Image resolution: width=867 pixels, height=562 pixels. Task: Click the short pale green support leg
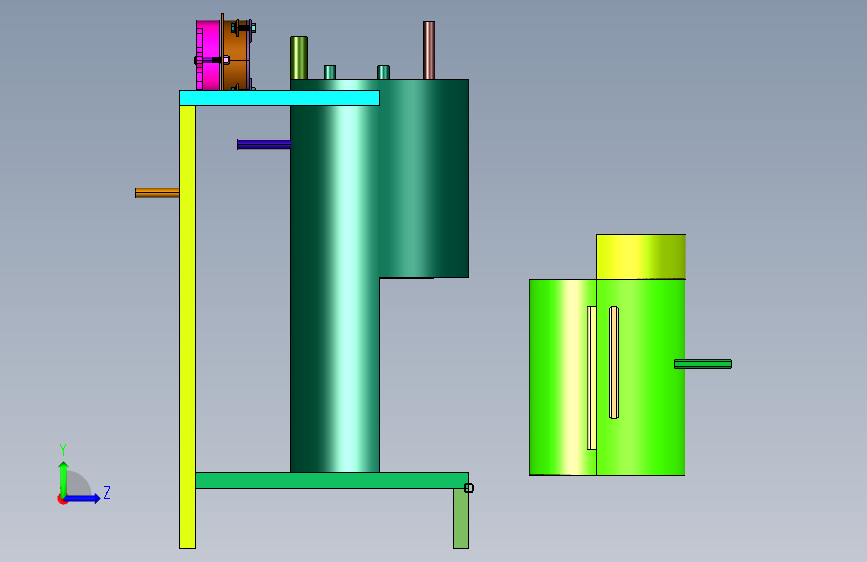point(461,518)
